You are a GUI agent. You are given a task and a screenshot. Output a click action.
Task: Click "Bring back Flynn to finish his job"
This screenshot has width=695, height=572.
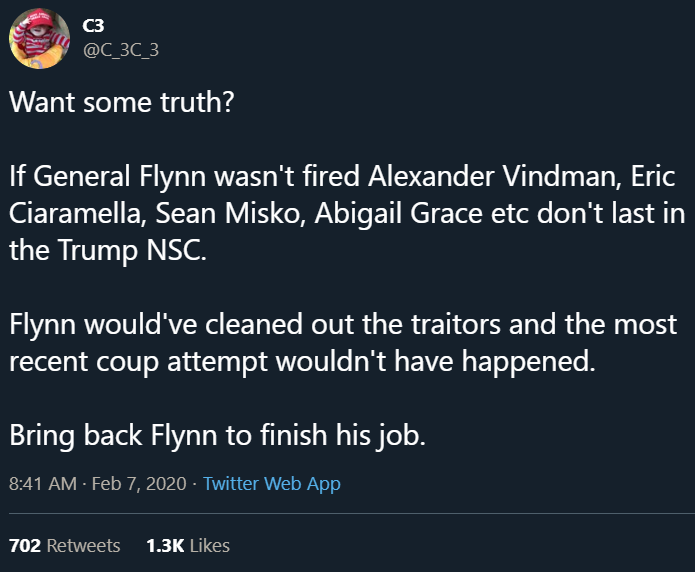(217, 436)
